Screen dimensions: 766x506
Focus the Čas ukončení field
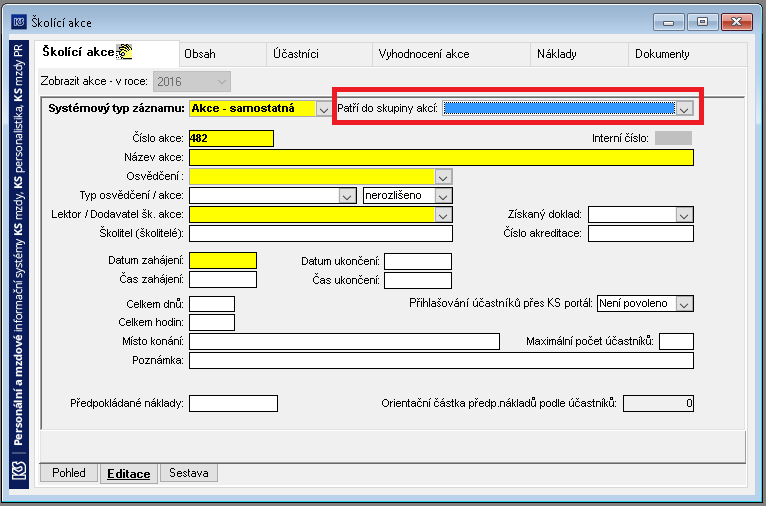[418, 280]
